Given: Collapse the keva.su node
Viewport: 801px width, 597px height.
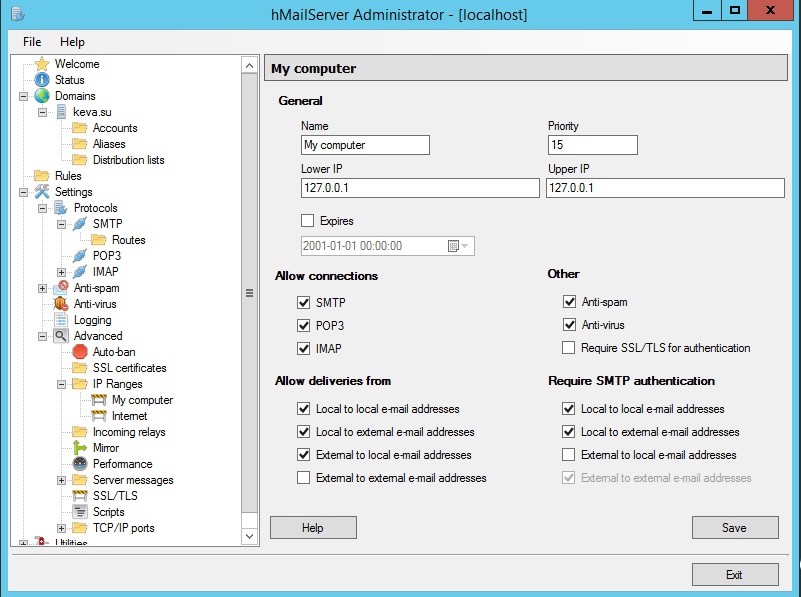Looking at the screenshot, I should [42, 112].
